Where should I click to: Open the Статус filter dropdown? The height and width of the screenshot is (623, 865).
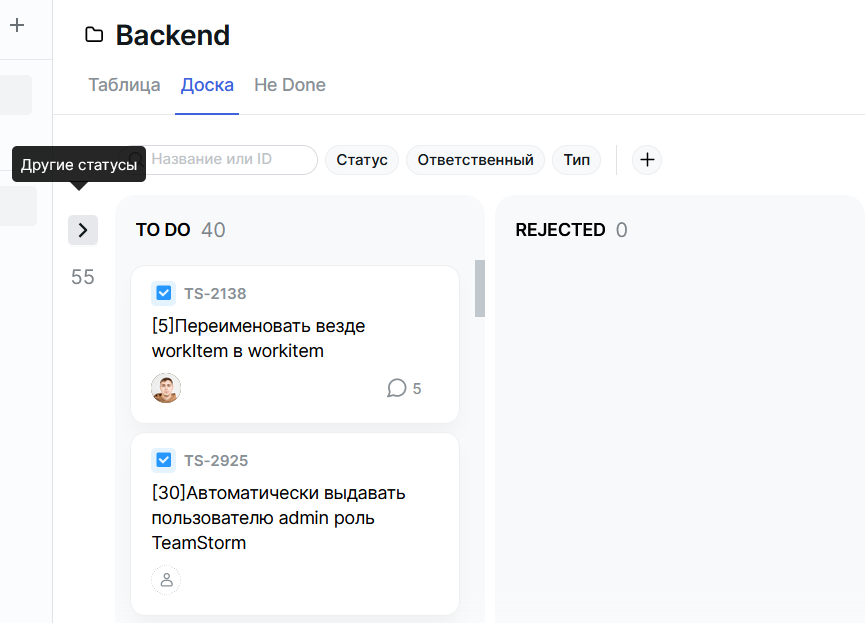[362, 160]
